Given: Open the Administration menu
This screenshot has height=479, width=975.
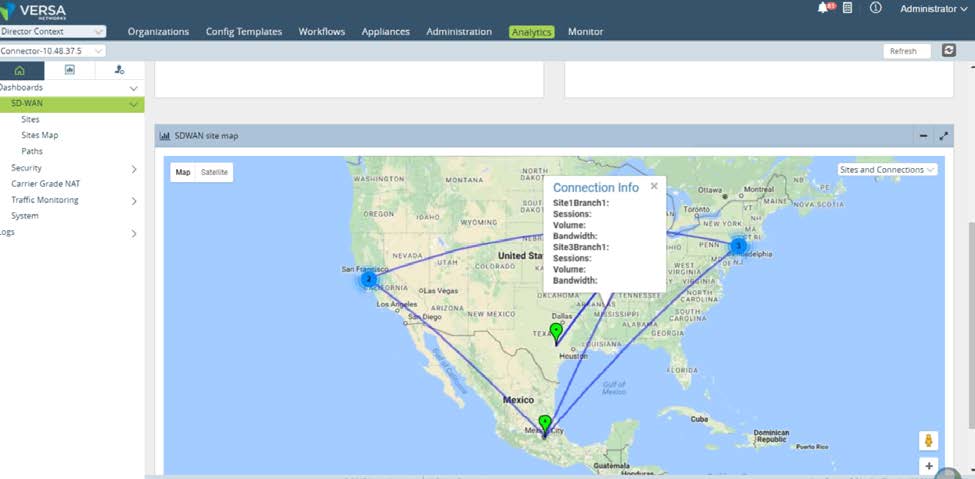Looking at the screenshot, I should tap(459, 32).
